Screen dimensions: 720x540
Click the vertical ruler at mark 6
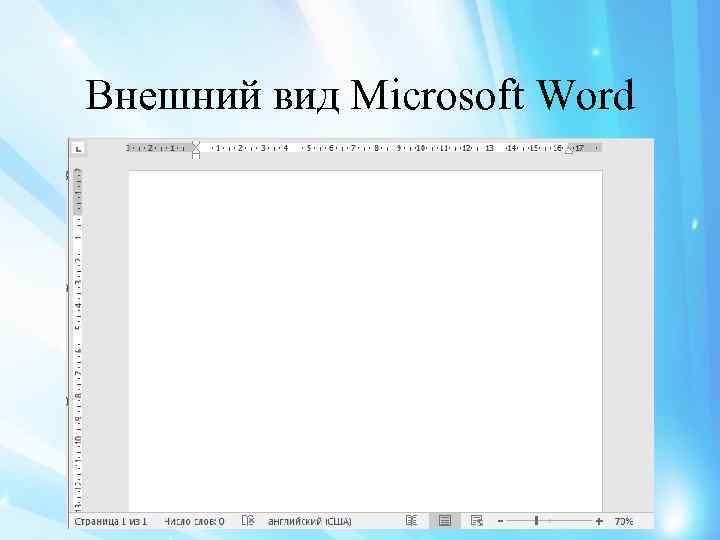pyautogui.click(x=79, y=350)
